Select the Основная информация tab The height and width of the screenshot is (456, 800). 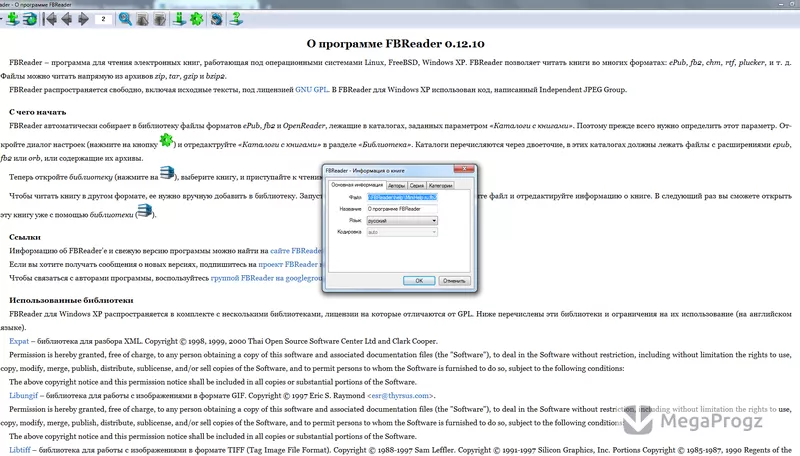coord(357,185)
